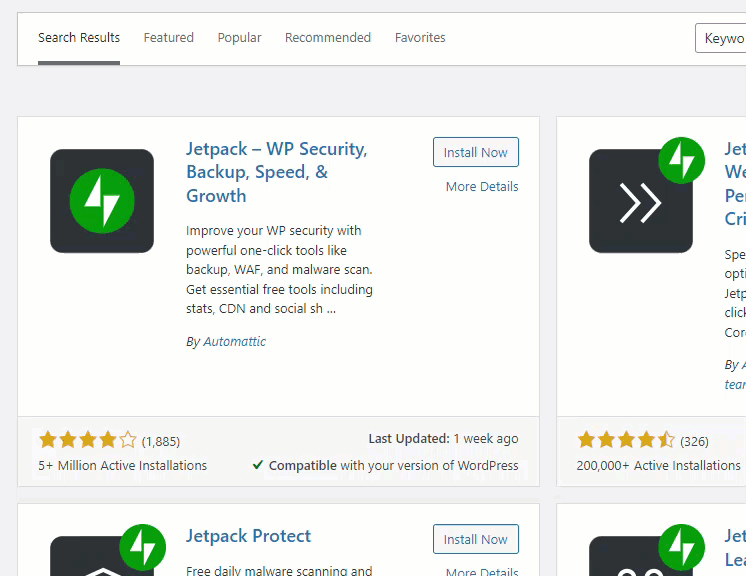Screen dimensions: 746x576
Task: Open Jetpack – WP Security, Backup title link
Action: 276,172
